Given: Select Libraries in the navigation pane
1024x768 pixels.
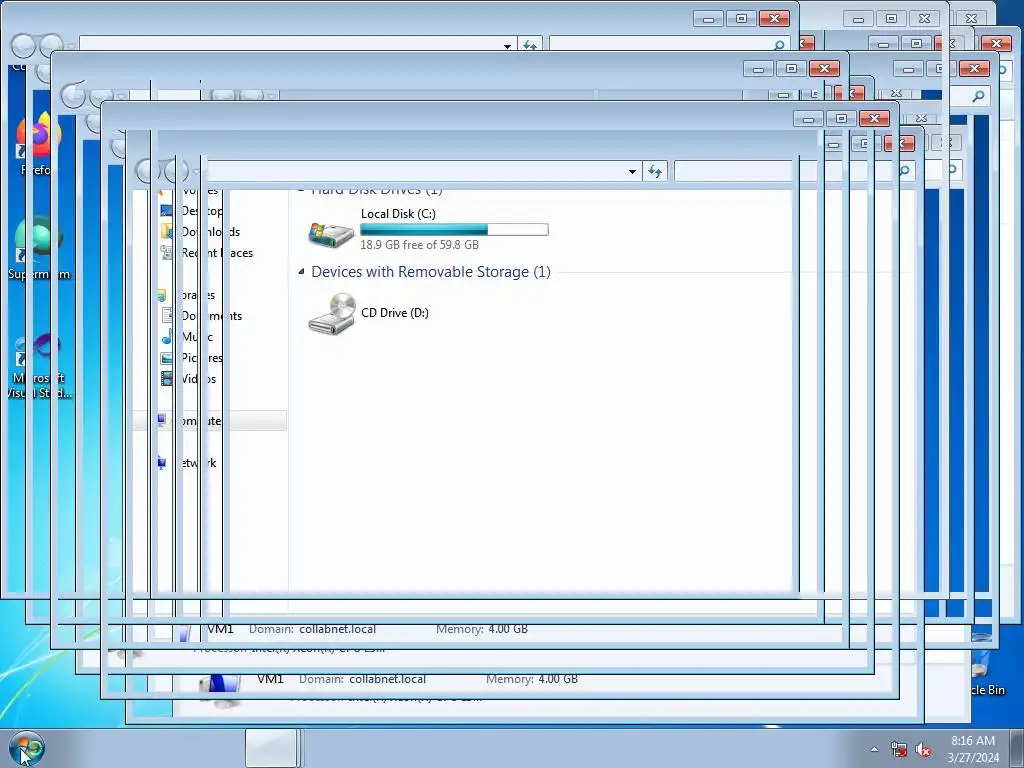Looking at the screenshot, I should pos(187,295).
